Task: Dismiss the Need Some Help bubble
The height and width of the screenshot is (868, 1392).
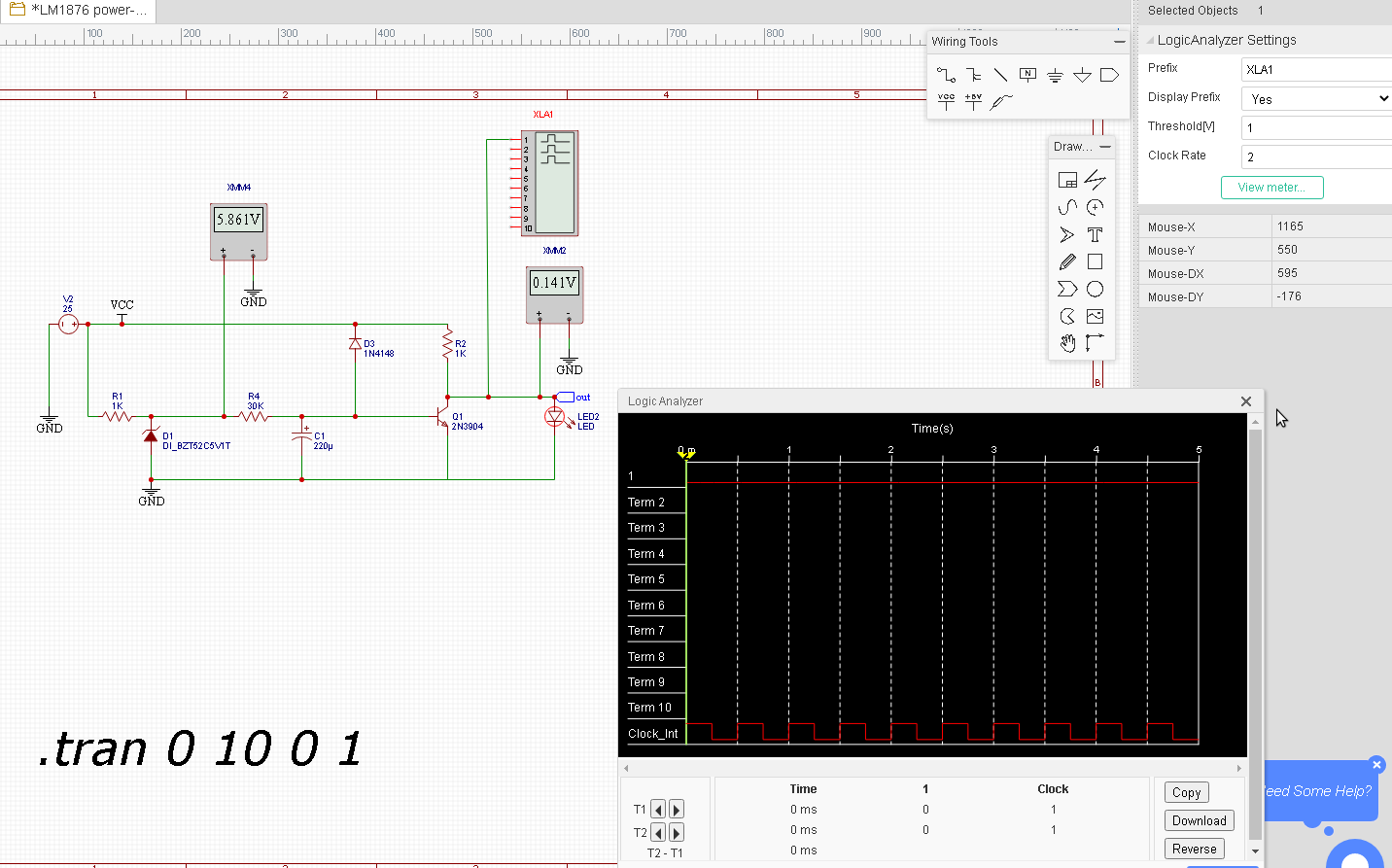Action: tap(1376, 765)
